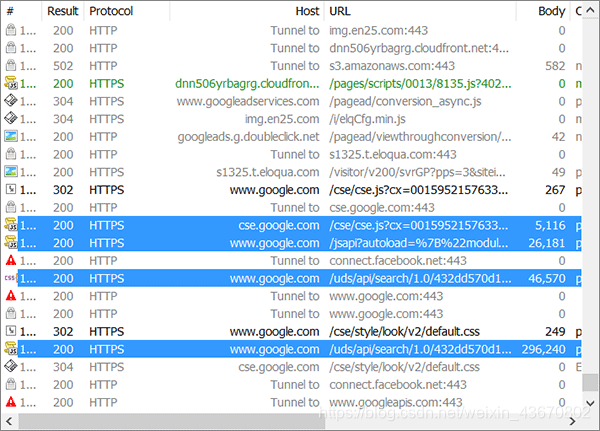Click script icon of dnn506yrbagrg.cloudfront HTTPS row

(x=11, y=83)
